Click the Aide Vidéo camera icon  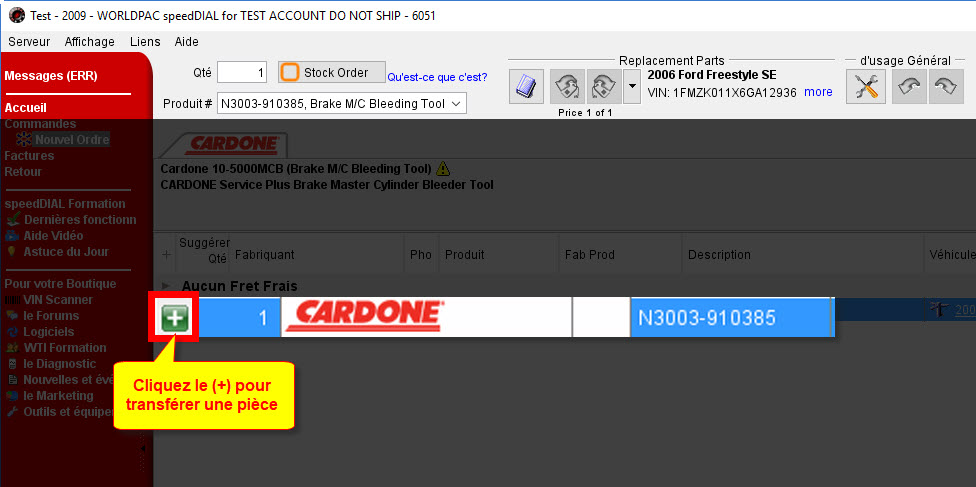12,235
